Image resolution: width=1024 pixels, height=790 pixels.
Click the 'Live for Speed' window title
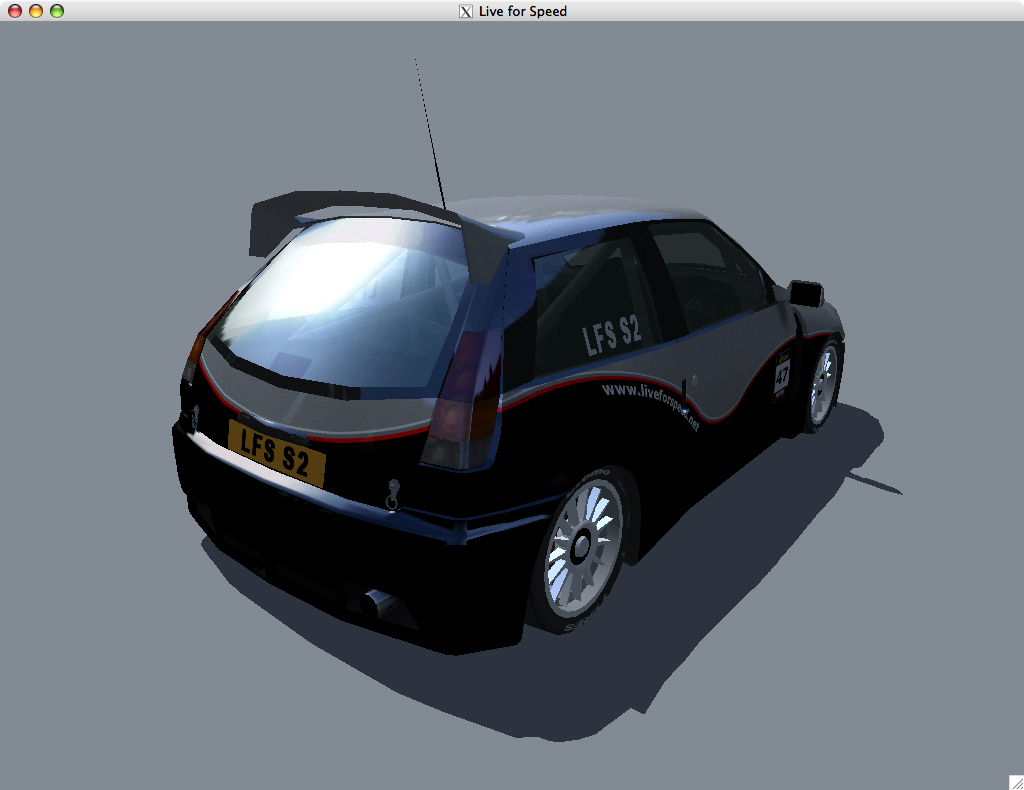click(x=522, y=11)
